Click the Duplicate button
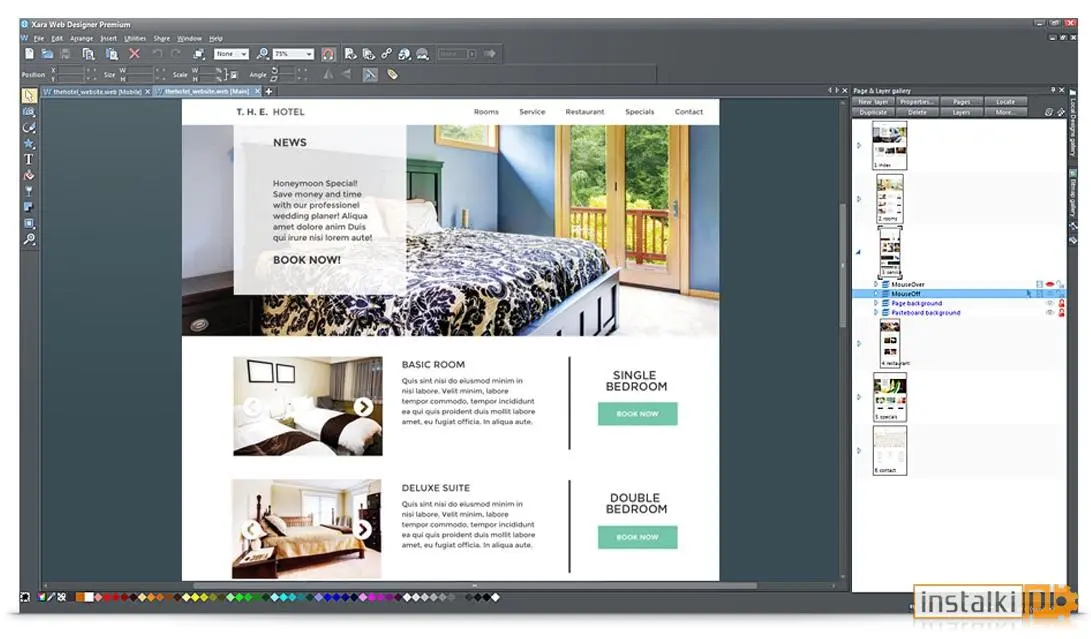 tap(873, 112)
